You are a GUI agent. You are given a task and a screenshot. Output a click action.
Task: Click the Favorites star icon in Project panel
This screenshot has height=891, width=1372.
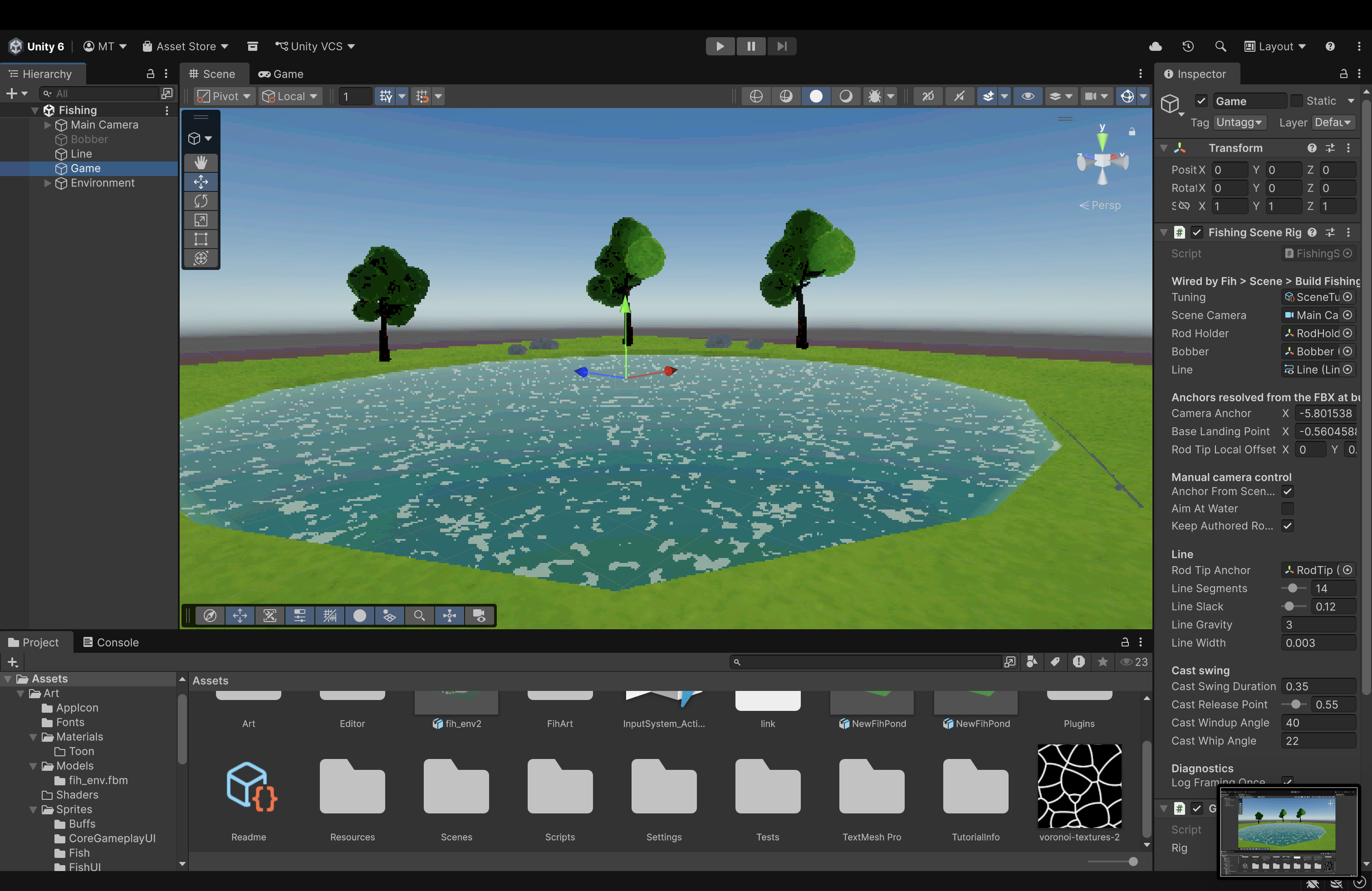tap(1103, 661)
